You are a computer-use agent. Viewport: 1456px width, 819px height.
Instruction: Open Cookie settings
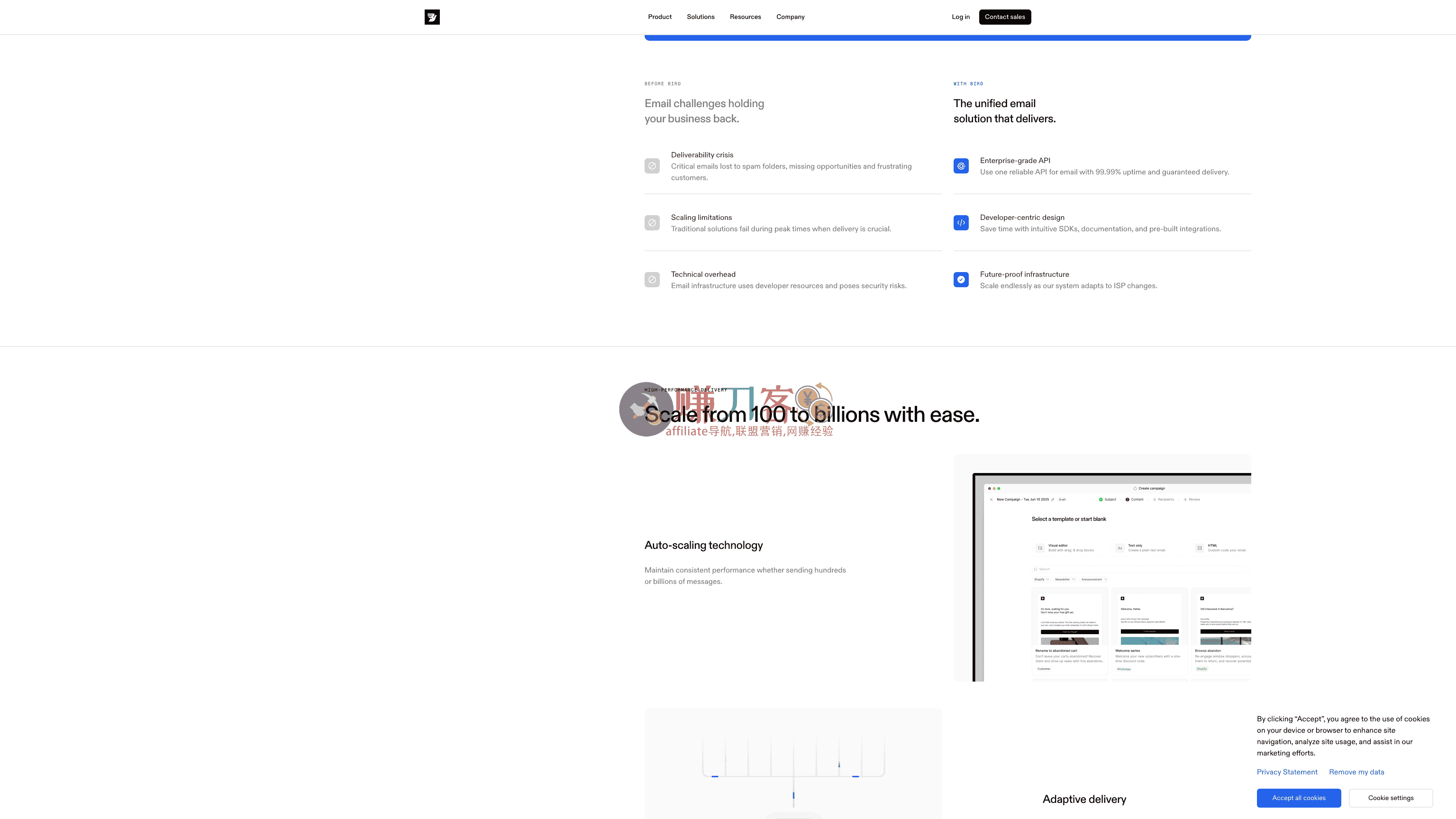coord(1391,798)
